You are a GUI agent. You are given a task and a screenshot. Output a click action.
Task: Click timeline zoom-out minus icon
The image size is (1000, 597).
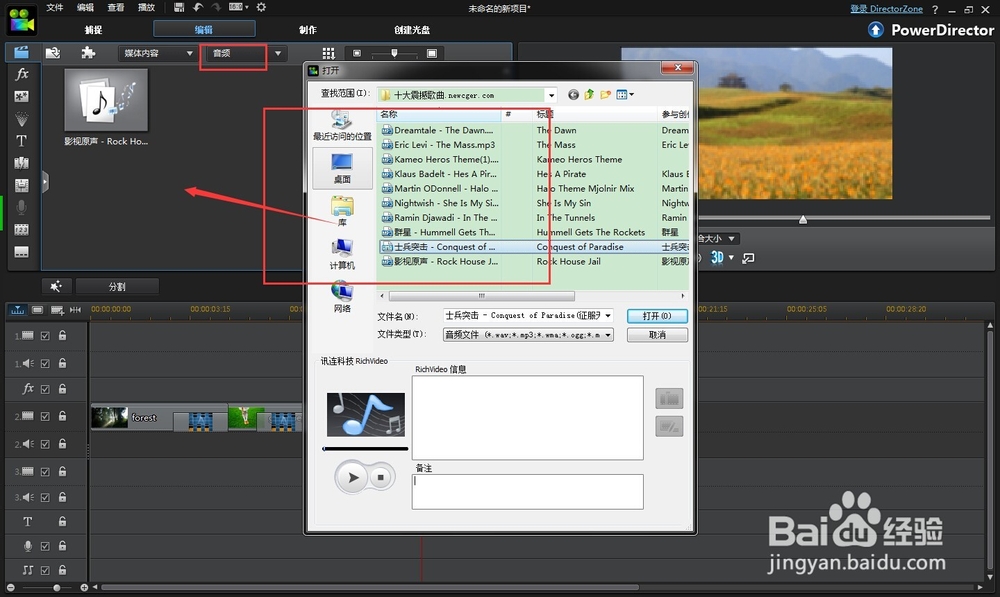pos(10,587)
